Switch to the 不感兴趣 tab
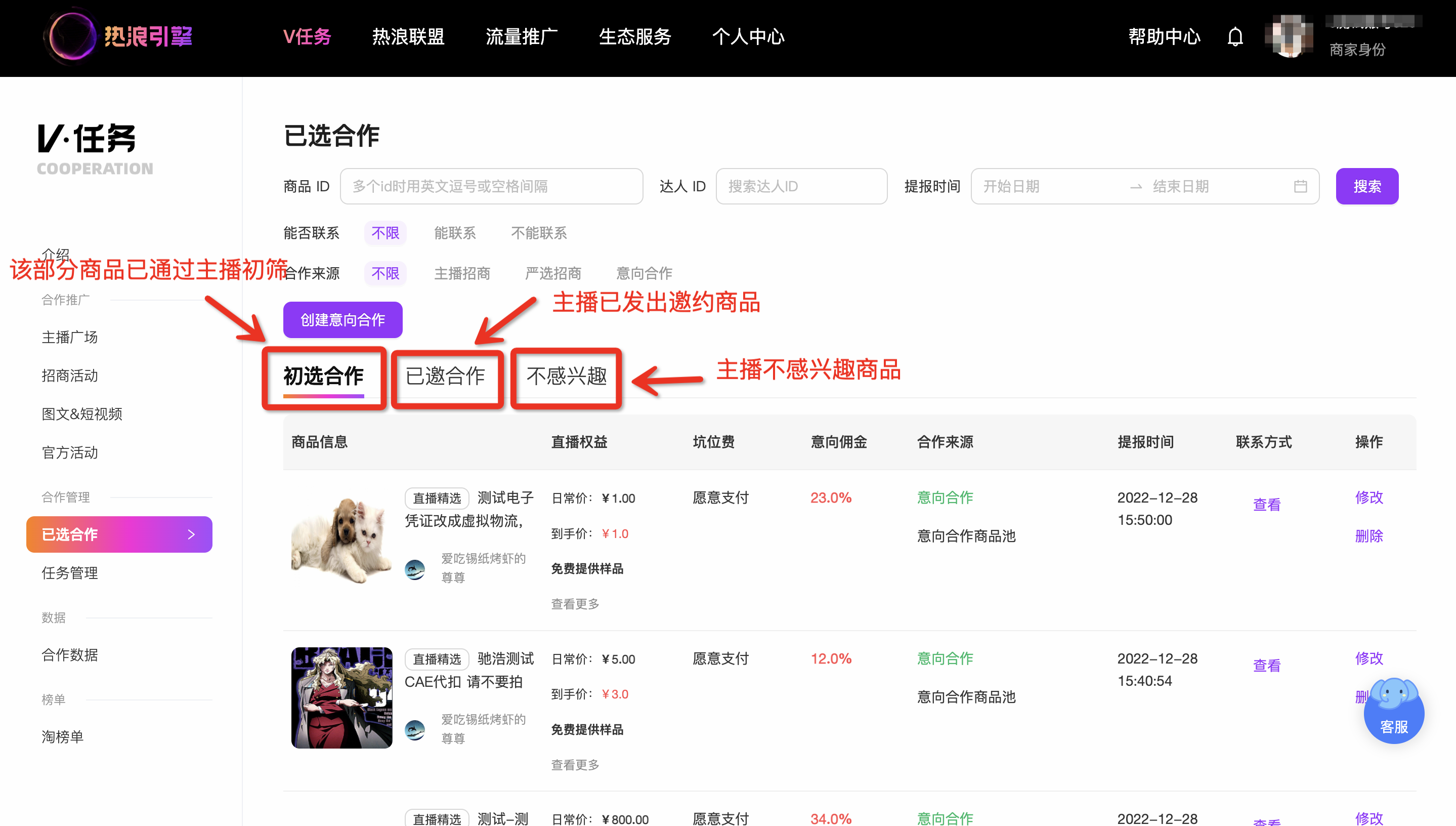Viewport: 1456px width, 826px height. 567,376
